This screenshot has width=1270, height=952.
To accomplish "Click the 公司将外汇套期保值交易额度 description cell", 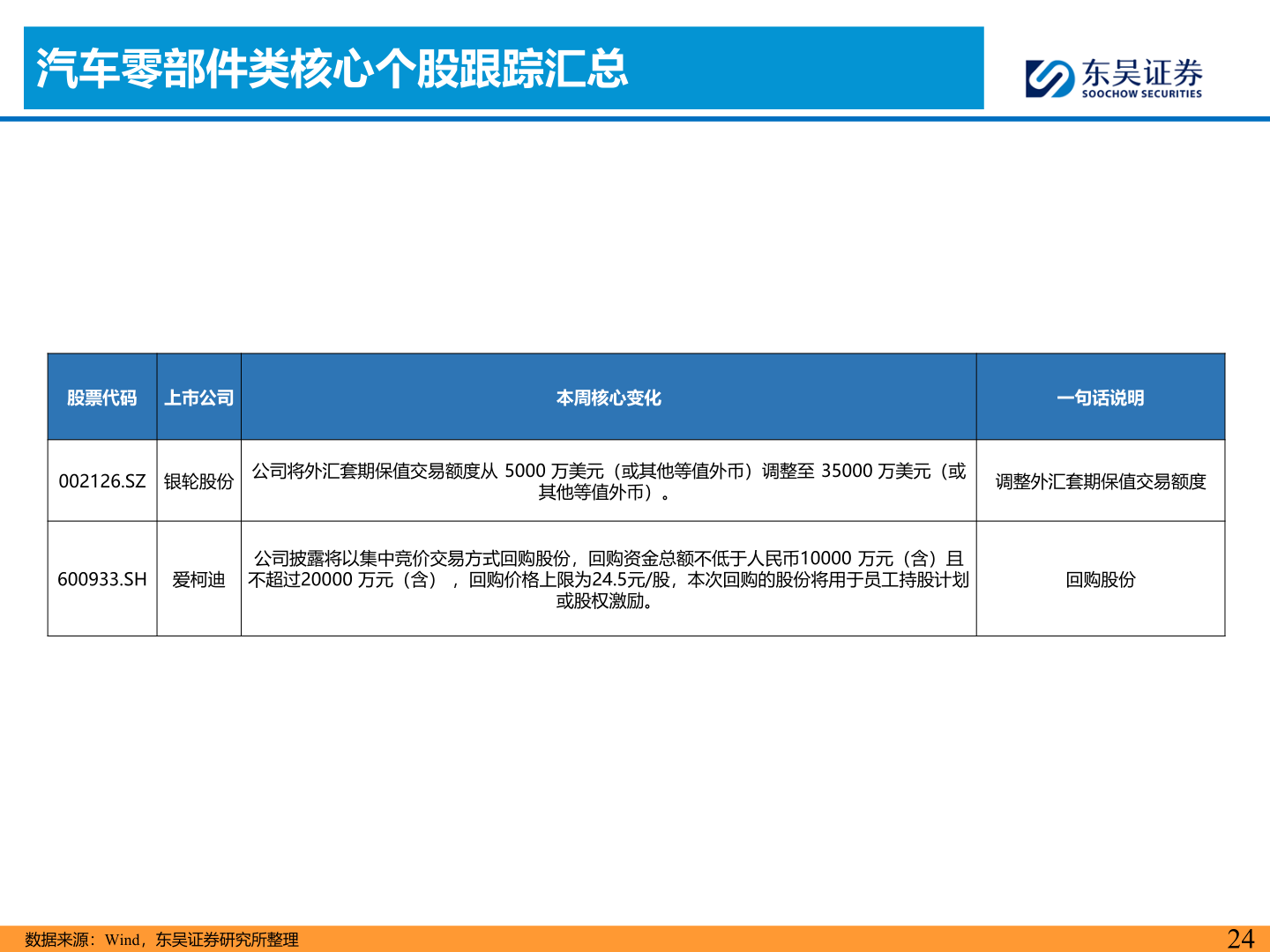I will pyautogui.click(x=609, y=481).
